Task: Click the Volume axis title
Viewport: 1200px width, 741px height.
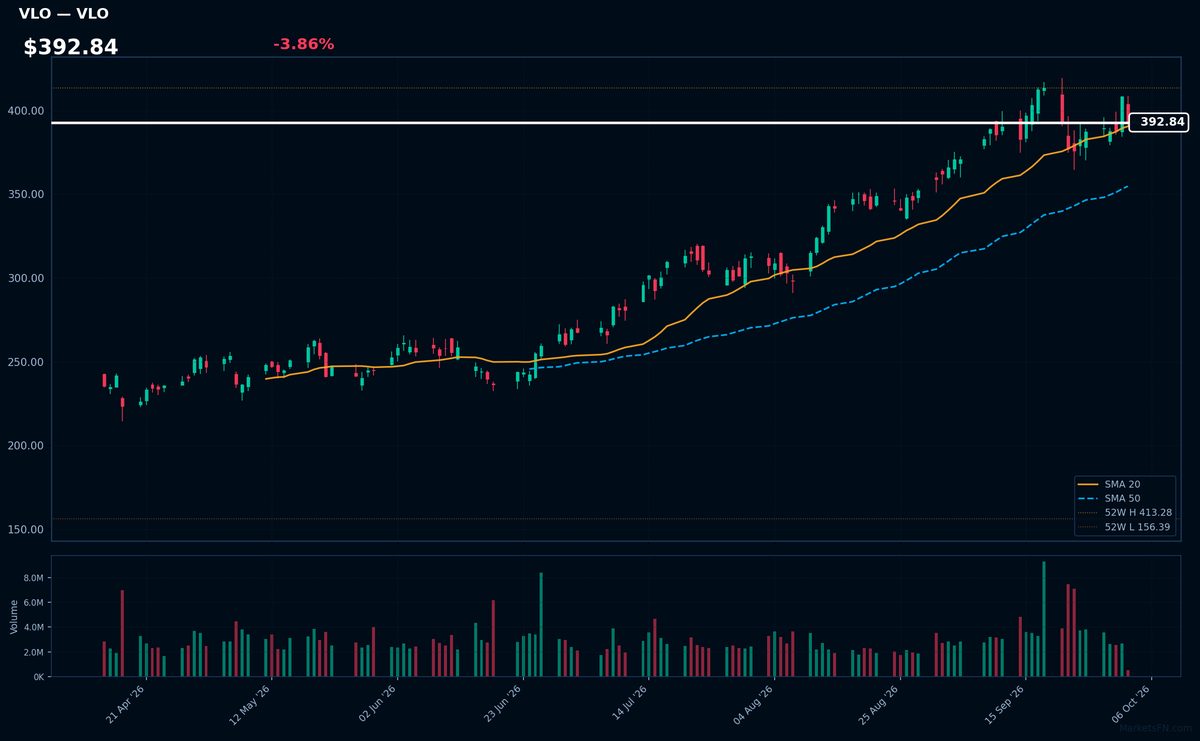Action: click(13, 616)
